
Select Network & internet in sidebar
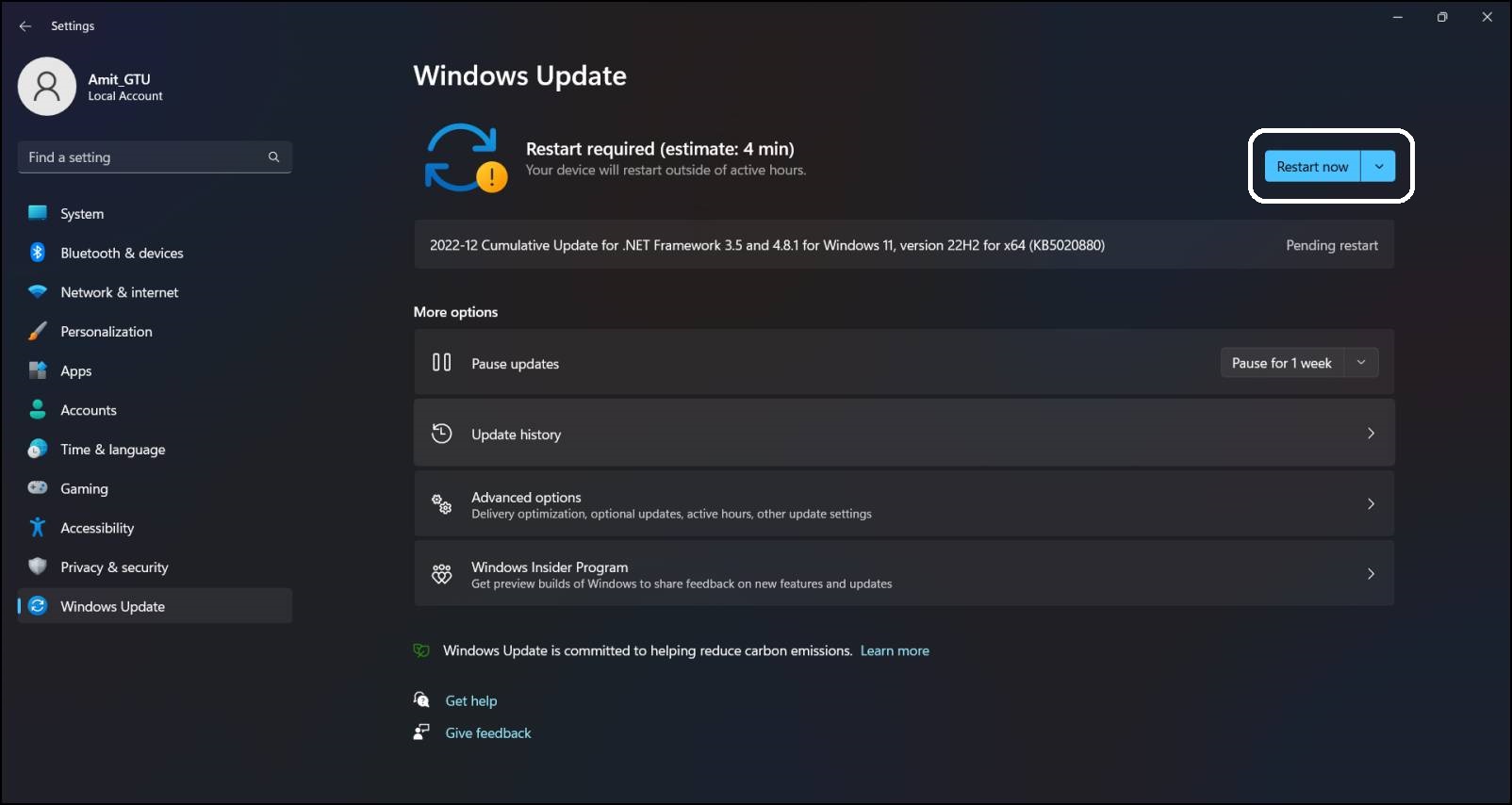click(155, 292)
